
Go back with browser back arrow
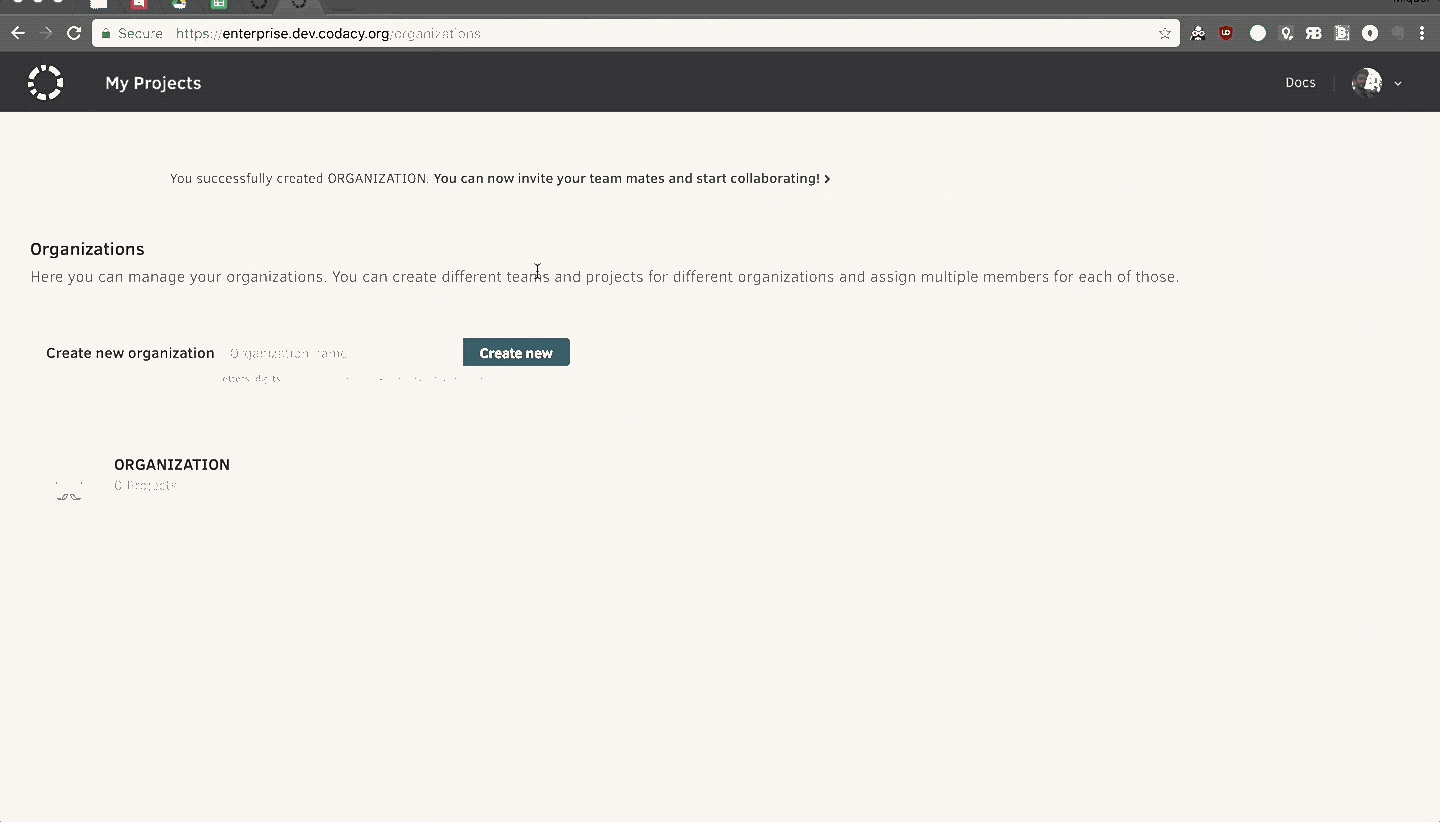18,33
